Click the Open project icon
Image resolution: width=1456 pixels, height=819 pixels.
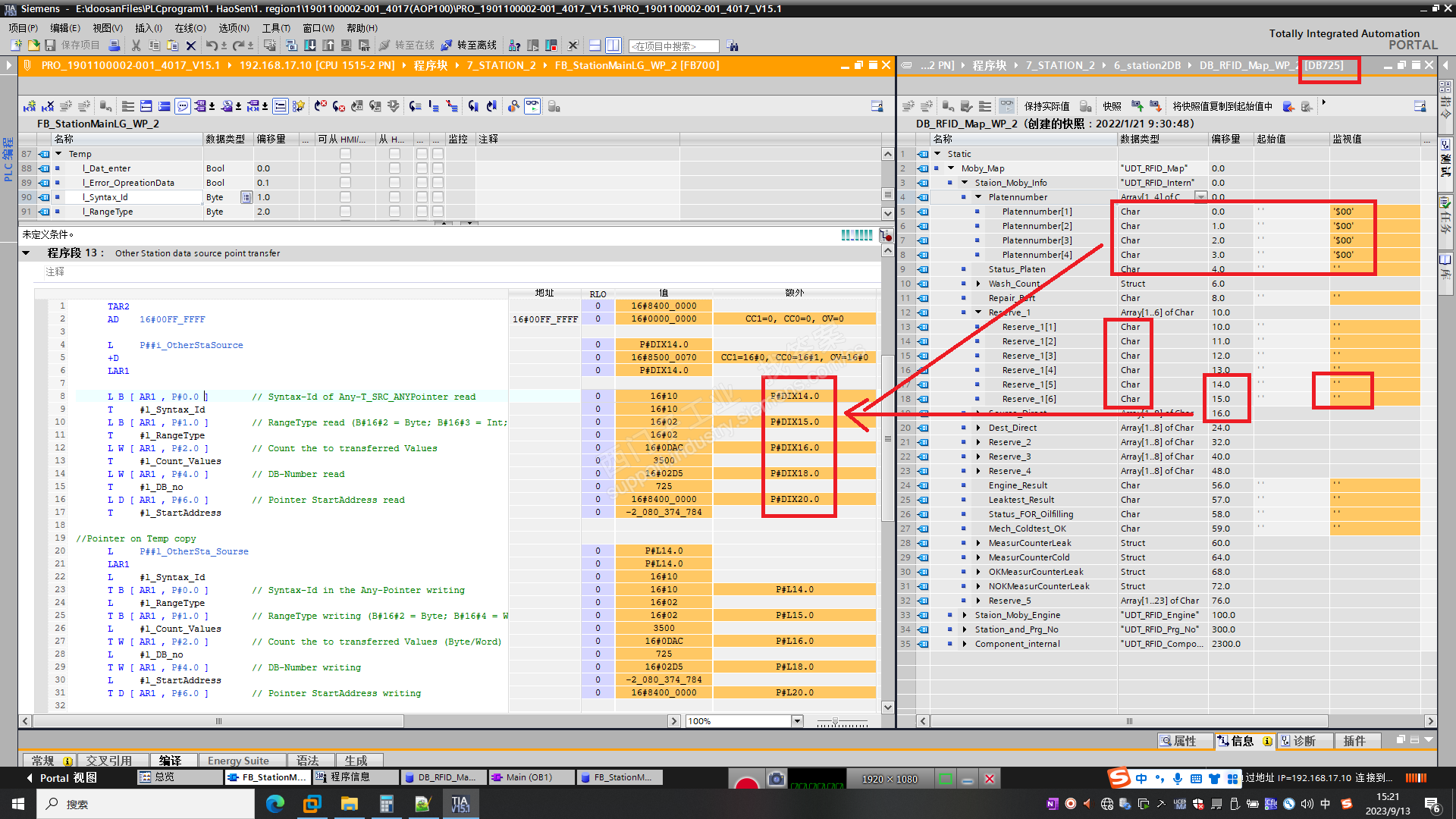click(x=33, y=45)
